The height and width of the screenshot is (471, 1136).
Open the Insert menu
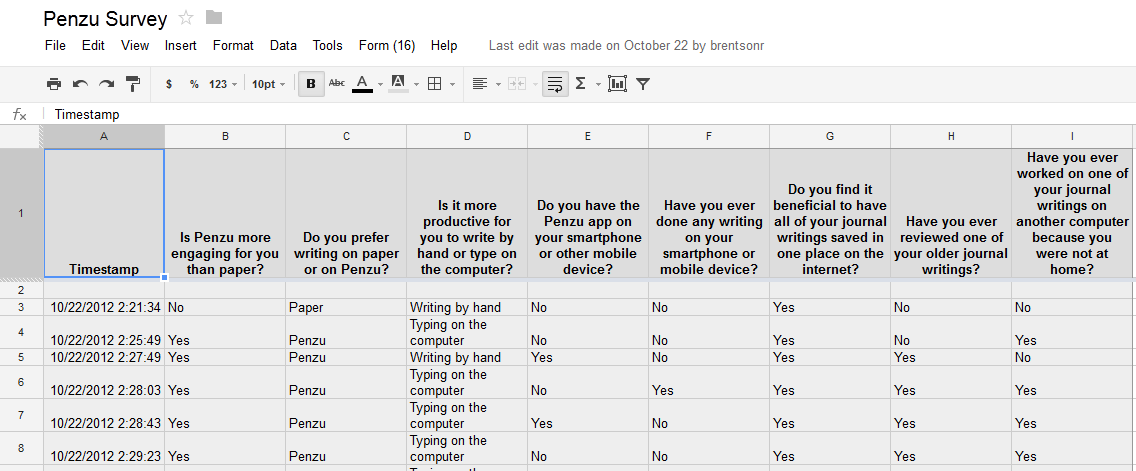coord(180,46)
